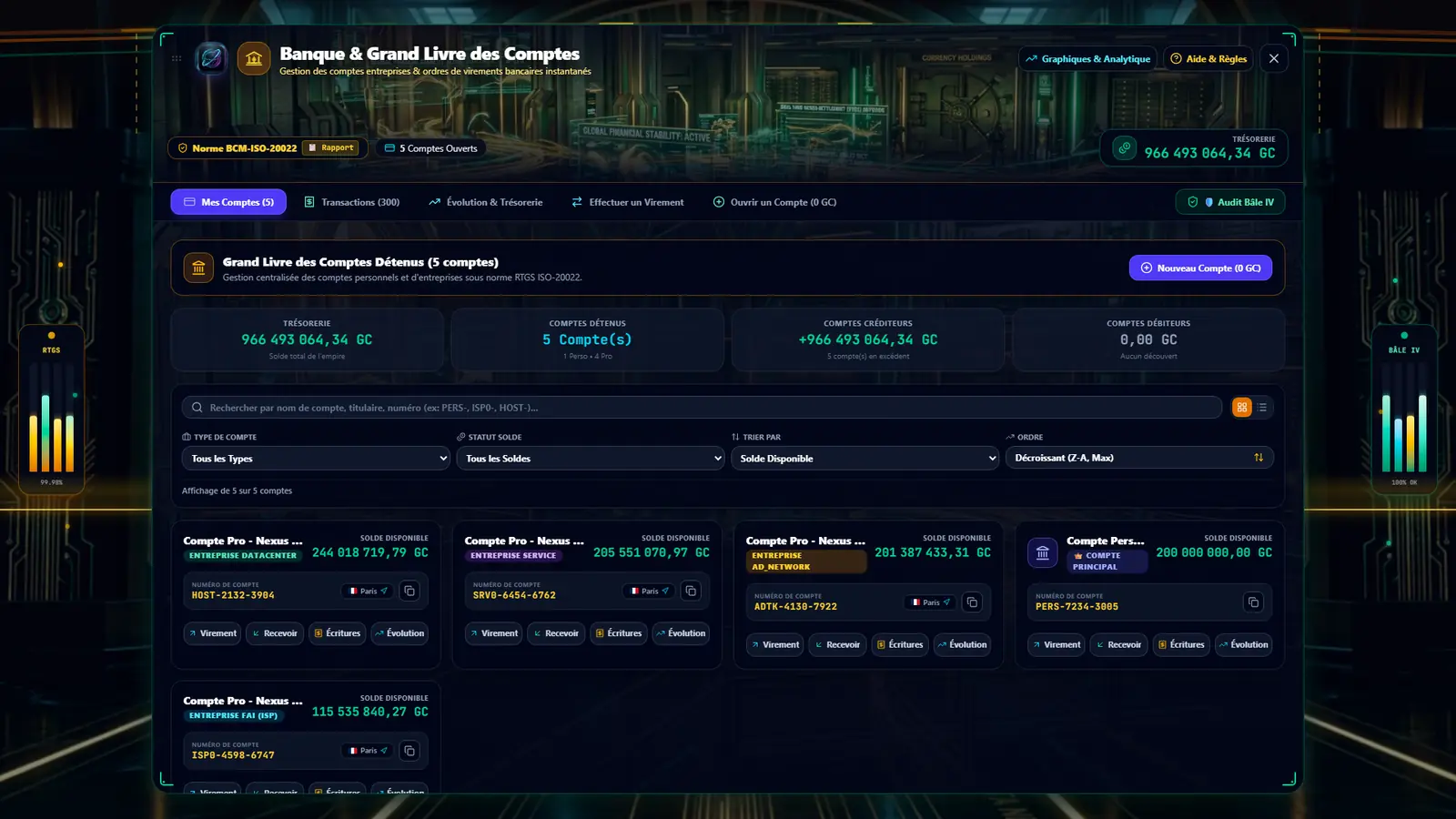Switch to list view layout
1456x819 pixels.
1262,408
